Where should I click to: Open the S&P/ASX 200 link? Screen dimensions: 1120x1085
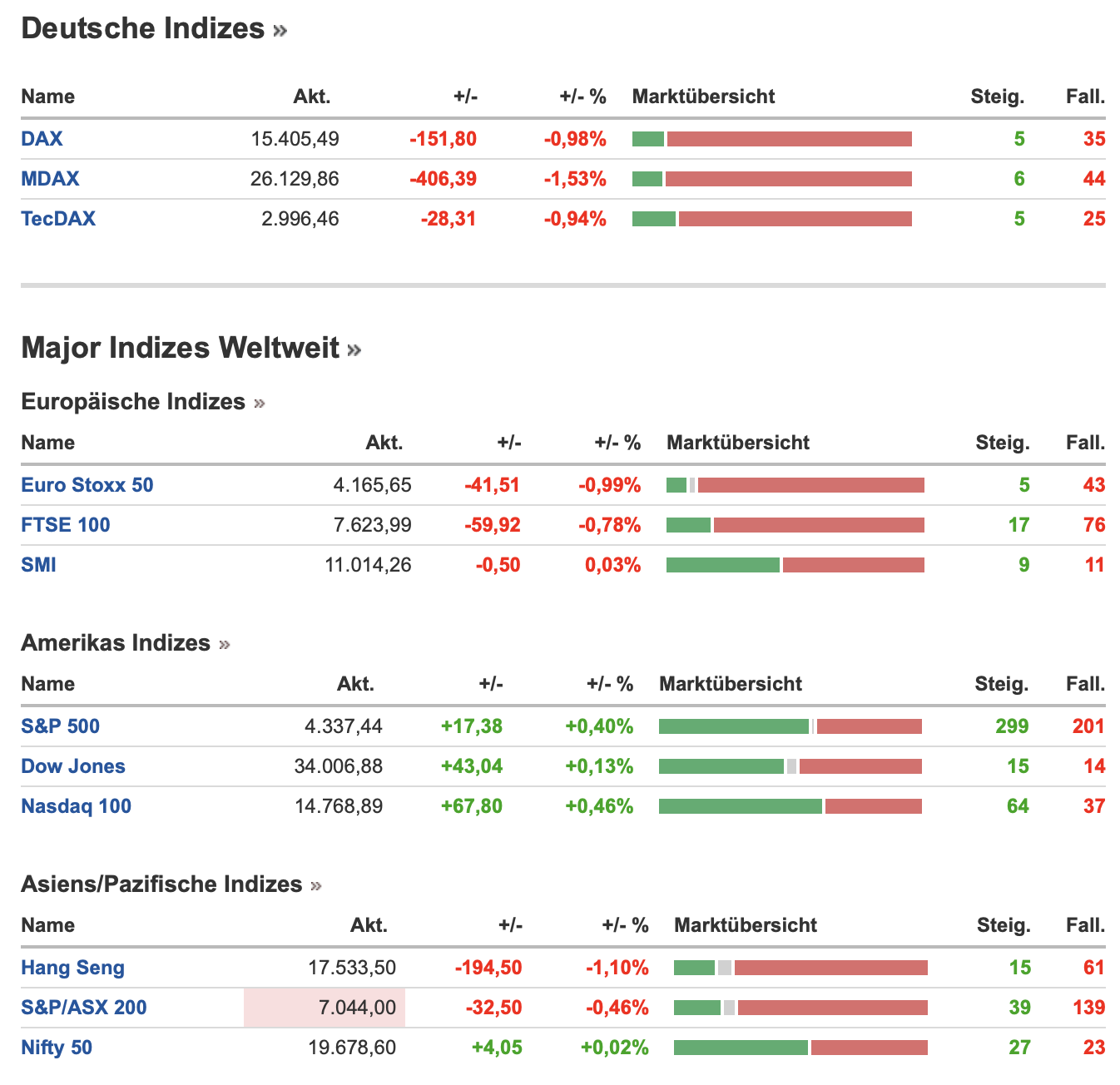coord(84,1008)
